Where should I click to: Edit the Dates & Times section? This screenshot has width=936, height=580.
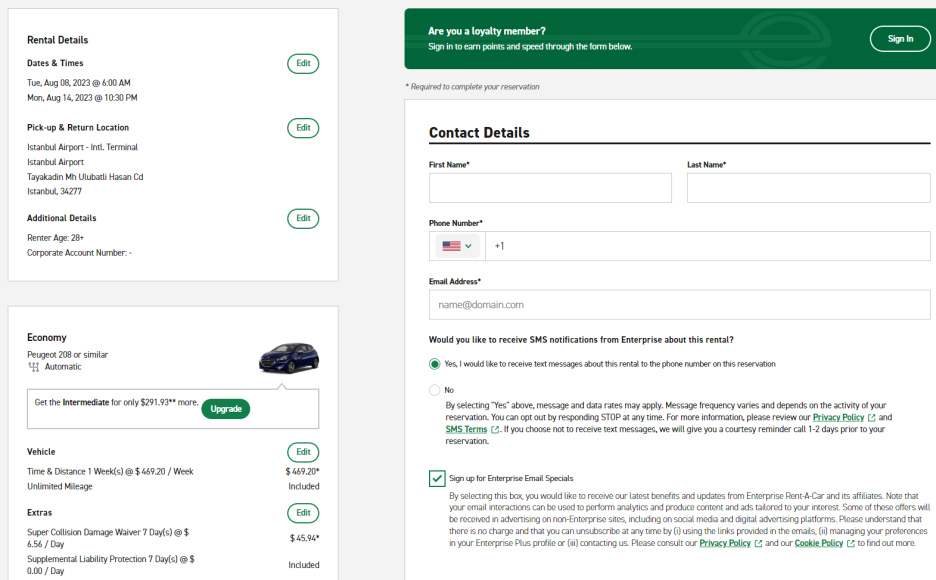303,63
